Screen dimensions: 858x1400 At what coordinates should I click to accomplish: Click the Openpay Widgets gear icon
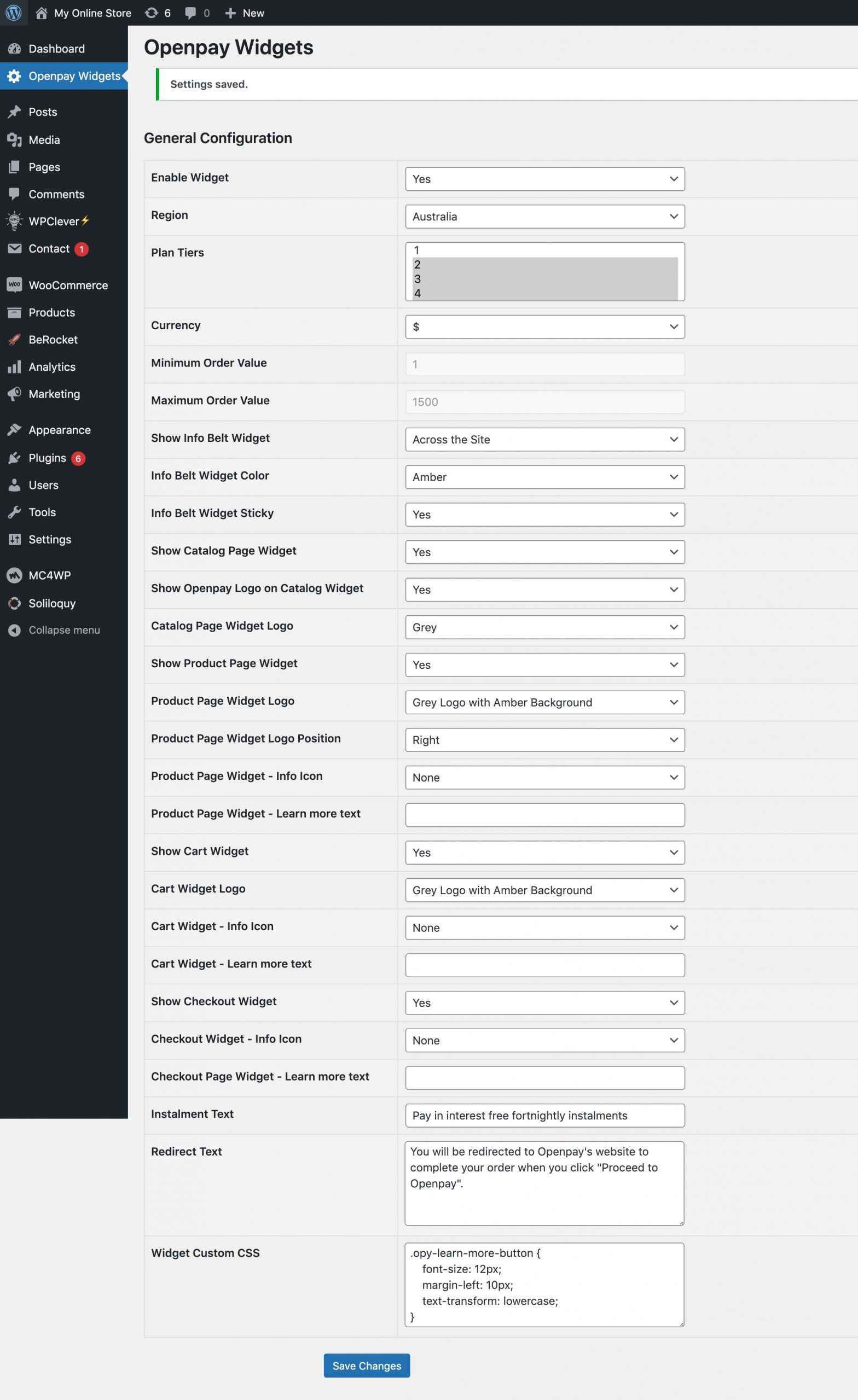point(14,76)
